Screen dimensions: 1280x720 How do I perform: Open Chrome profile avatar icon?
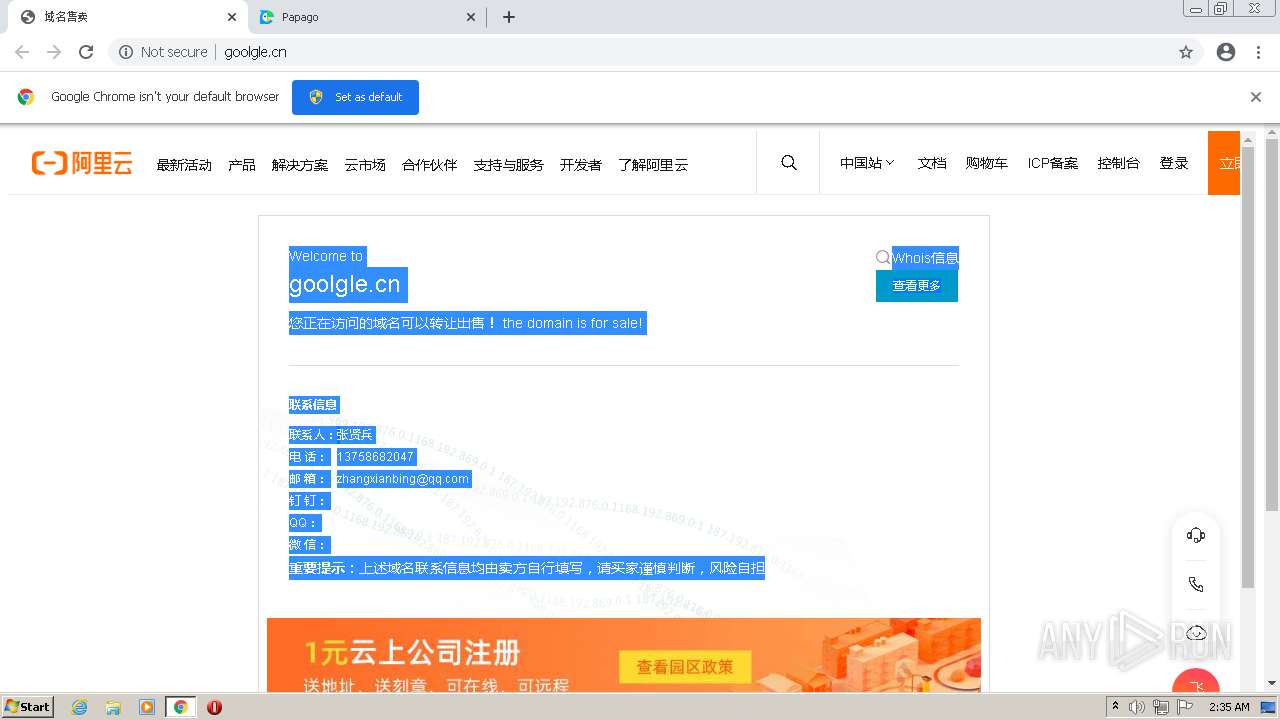pyautogui.click(x=1226, y=52)
